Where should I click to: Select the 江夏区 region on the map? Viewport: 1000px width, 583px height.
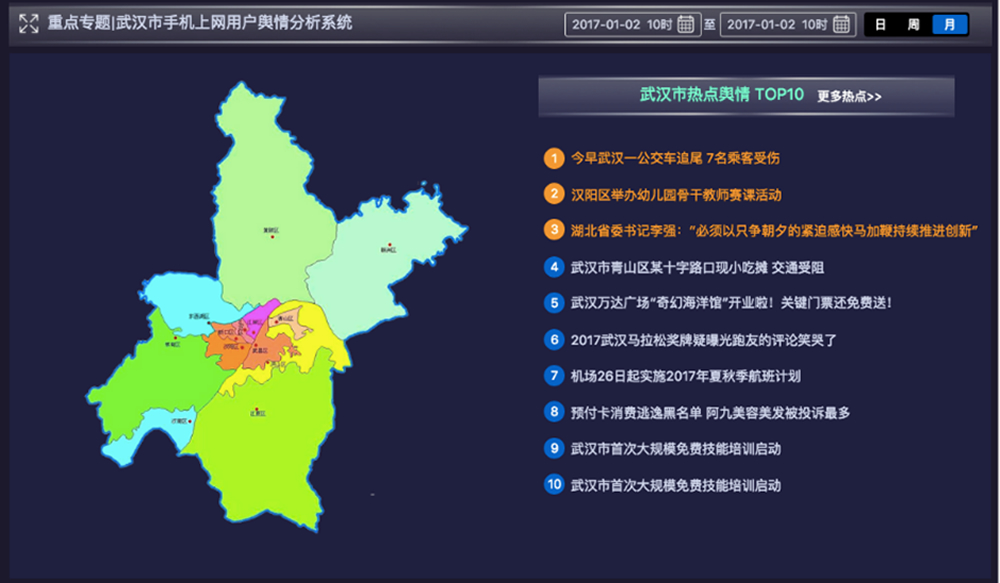pyautogui.click(x=262, y=440)
